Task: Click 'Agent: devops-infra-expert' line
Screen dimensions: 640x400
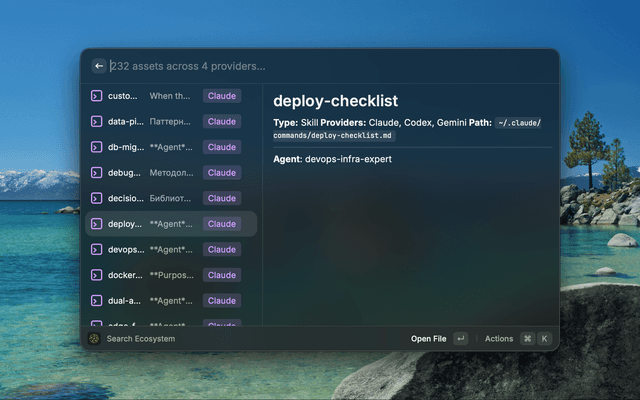Action: [x=332, y=159]
